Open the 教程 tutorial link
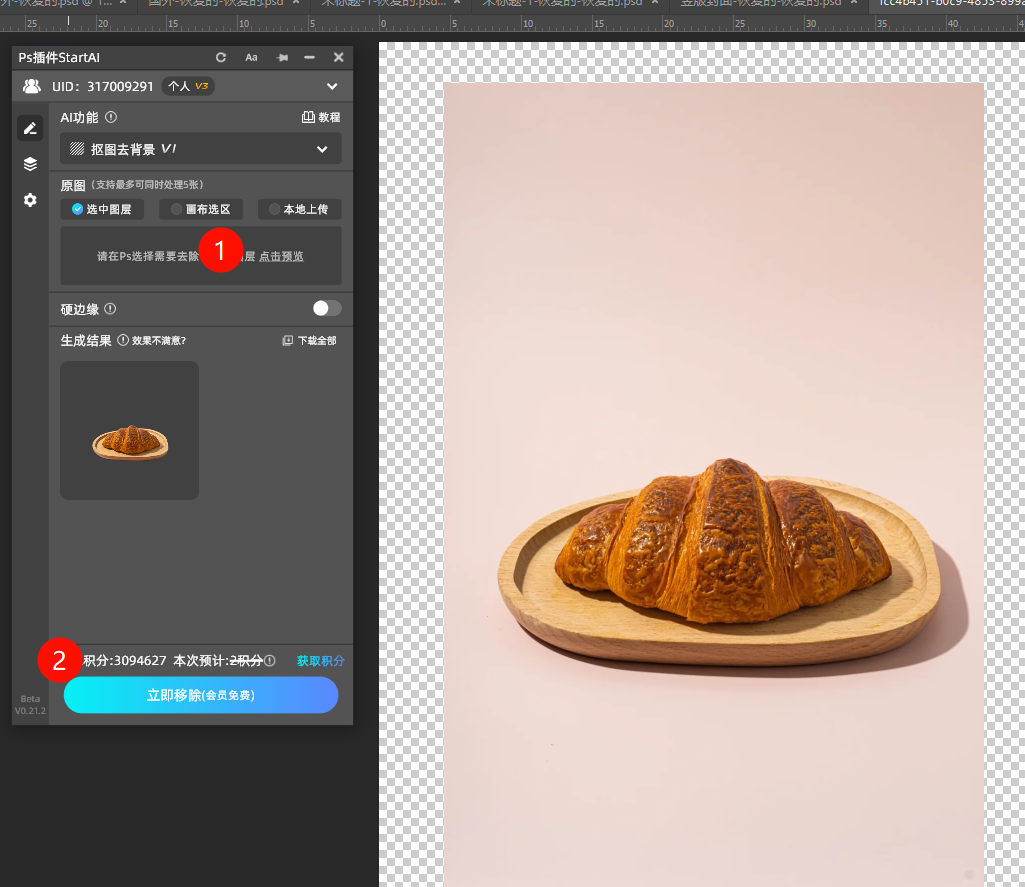 tap(321, 117)
